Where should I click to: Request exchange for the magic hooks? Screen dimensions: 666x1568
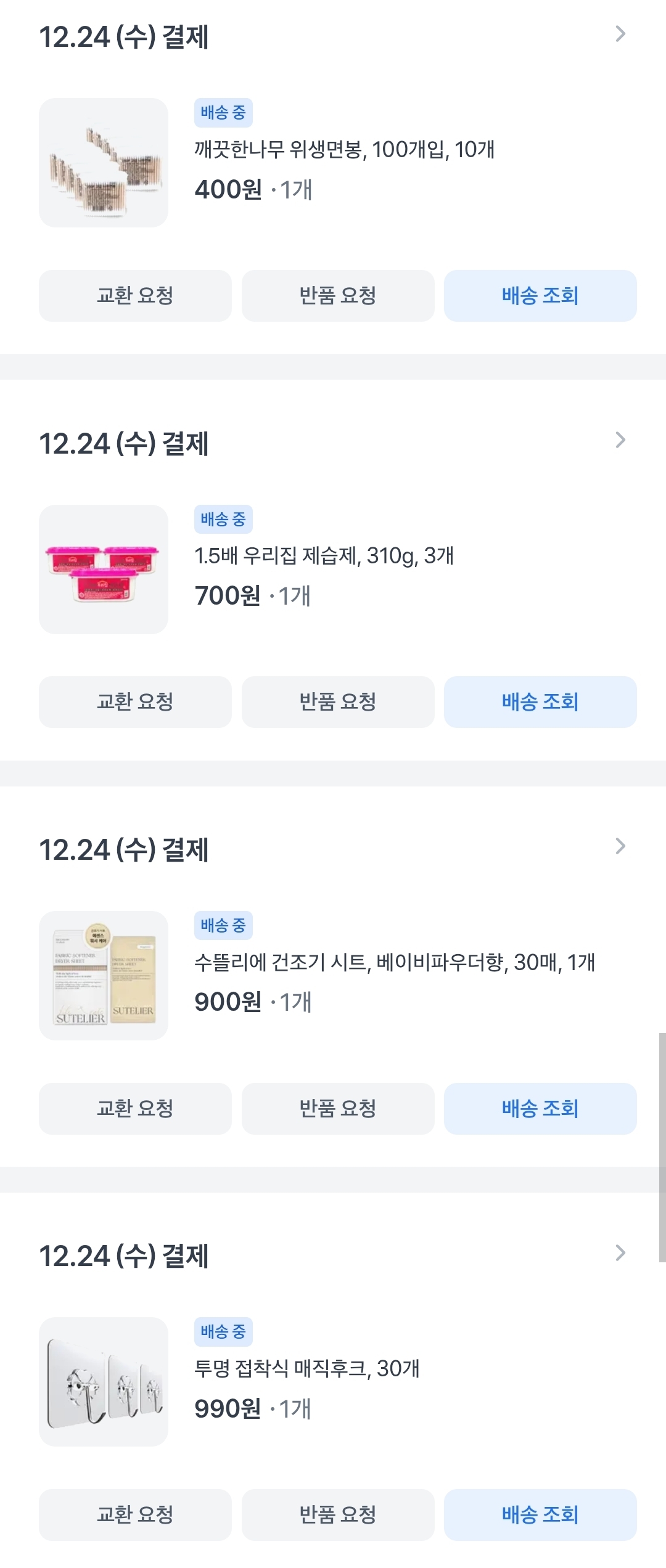(x=135, y=1515)
